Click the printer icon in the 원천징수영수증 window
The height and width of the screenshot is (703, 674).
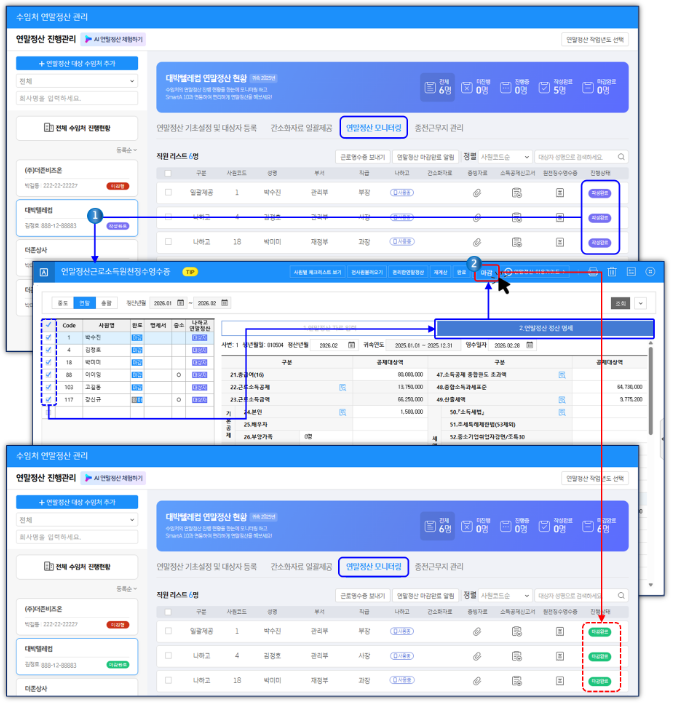coord(593,272)
